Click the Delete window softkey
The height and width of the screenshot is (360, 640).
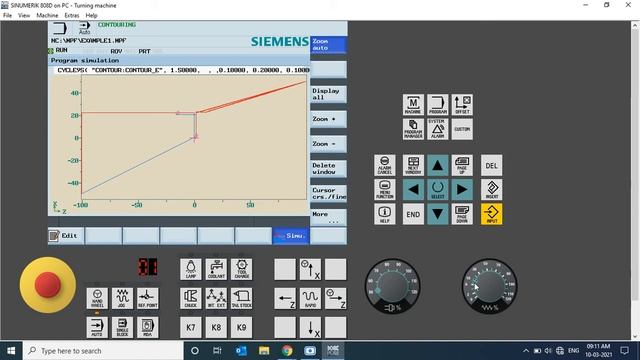tap(329, 169)
